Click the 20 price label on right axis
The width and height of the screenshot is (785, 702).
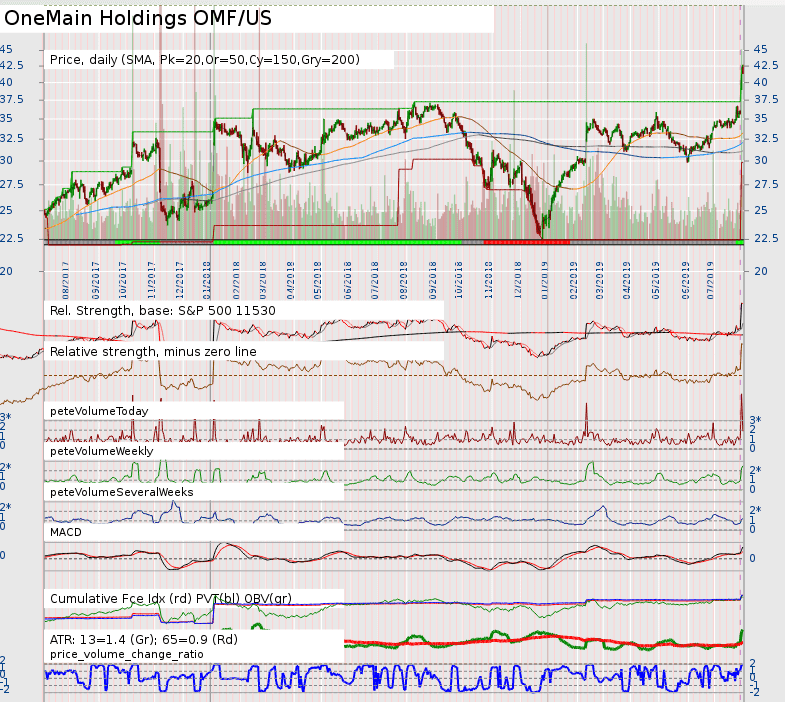pyautogui.click(x=760, y=271)
